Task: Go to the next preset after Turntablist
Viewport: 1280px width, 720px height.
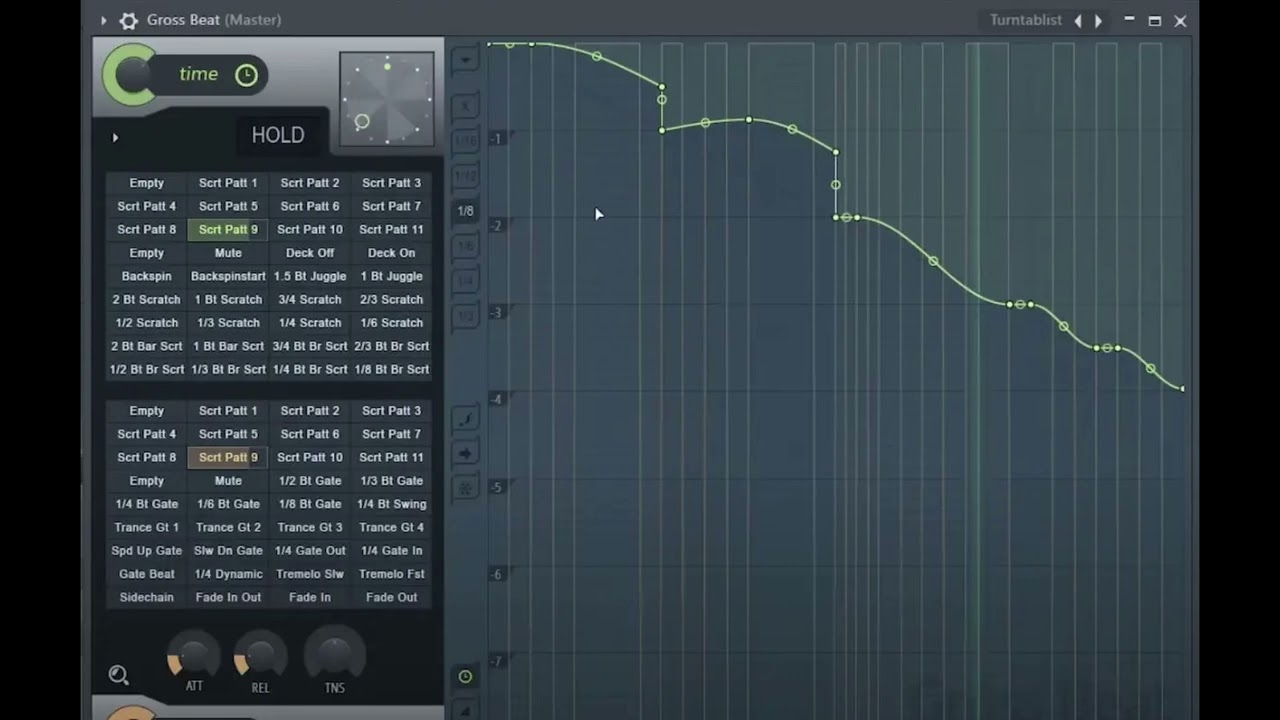Action: click(1098, 20)
